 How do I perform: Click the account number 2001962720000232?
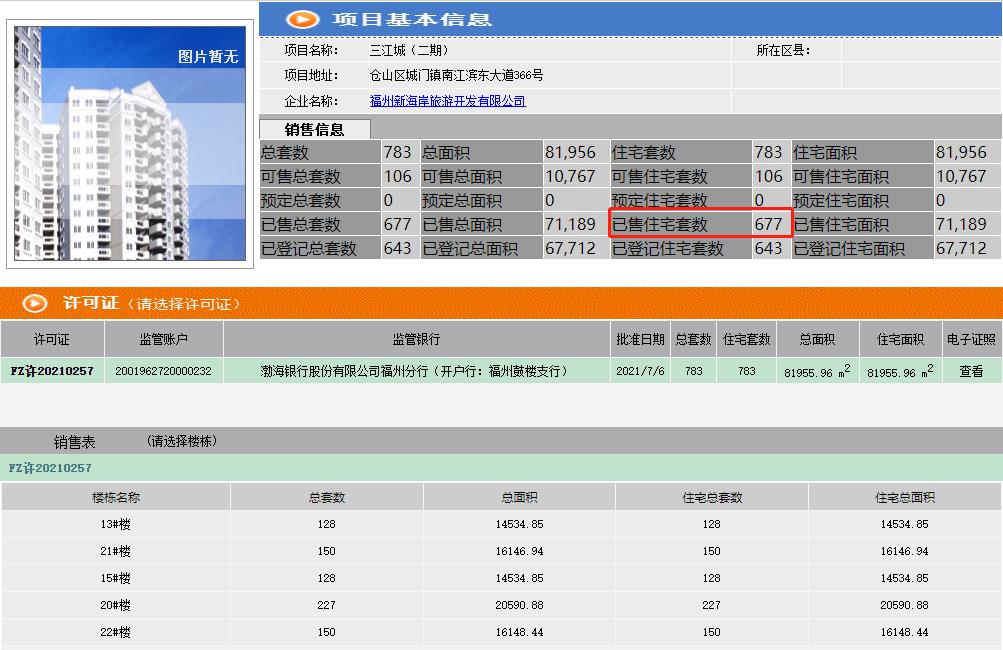[163, 371]
